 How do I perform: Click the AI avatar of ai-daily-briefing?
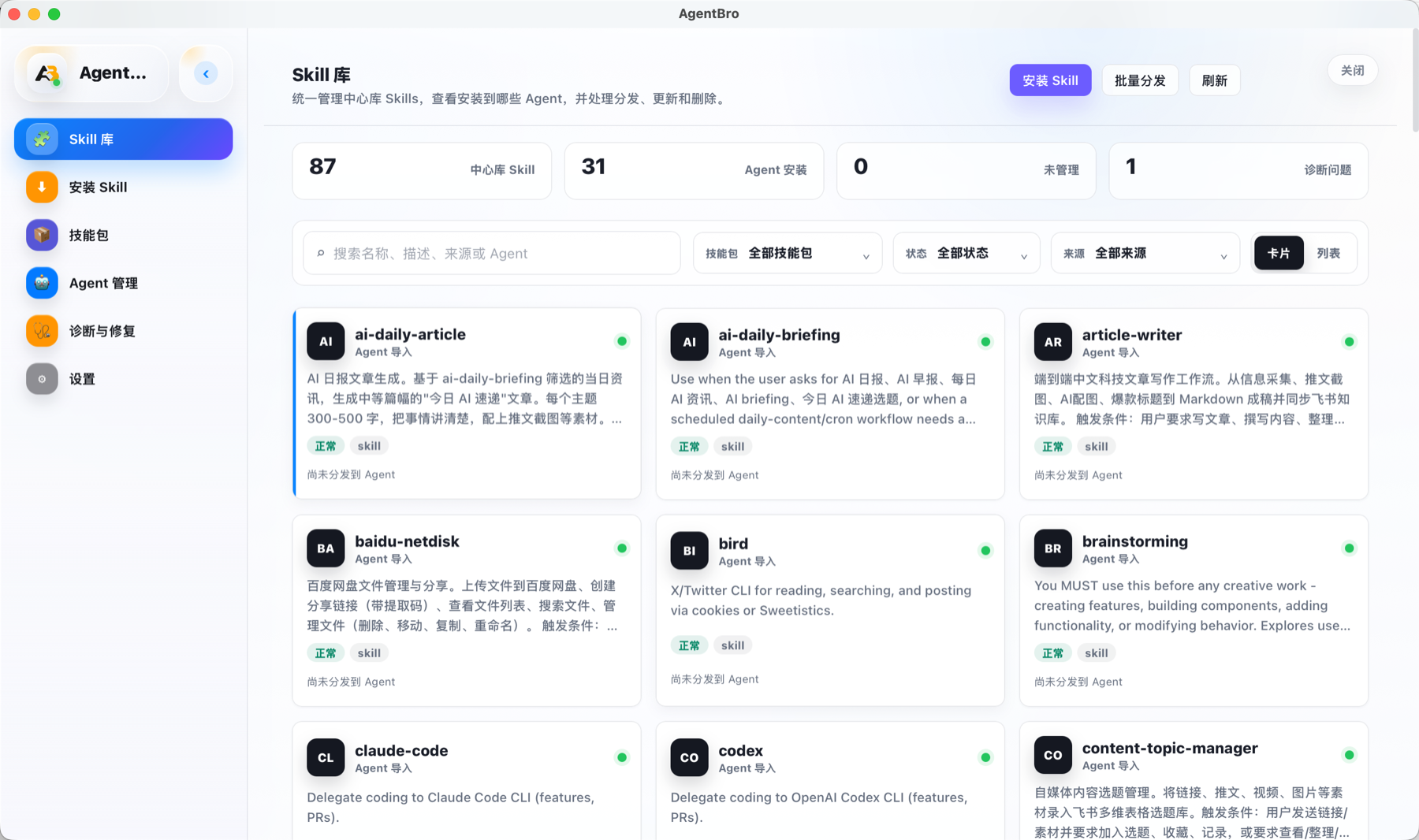point(689,342)
